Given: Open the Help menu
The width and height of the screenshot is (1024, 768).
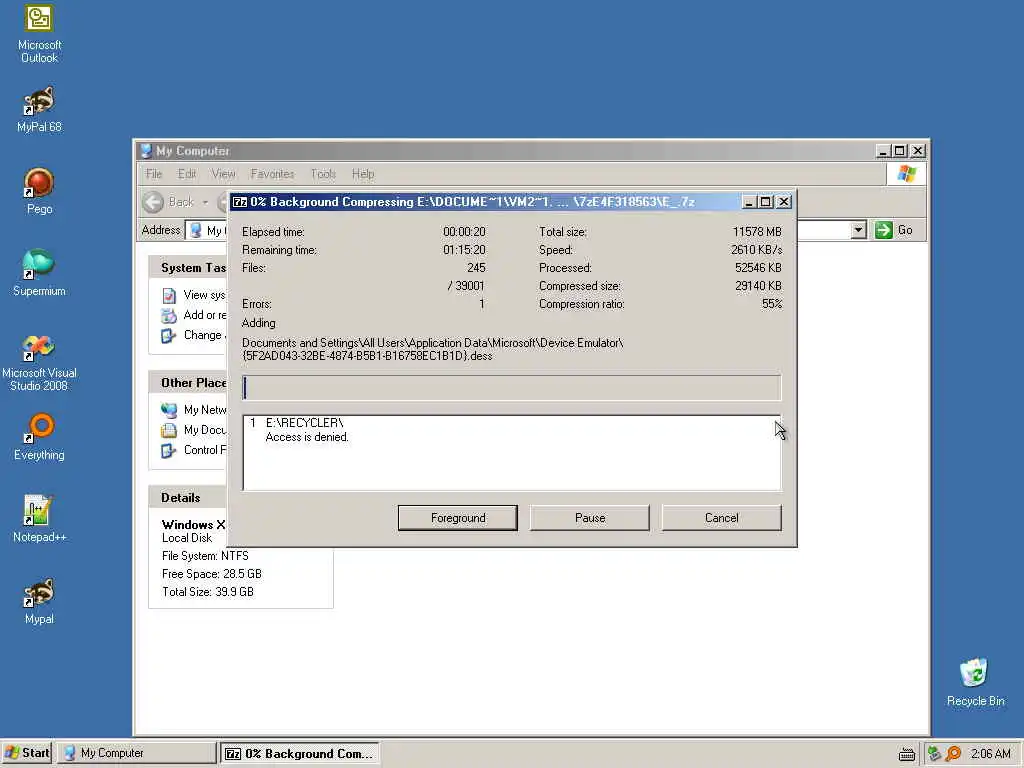Looking at the screenshot, I should 363,174.
